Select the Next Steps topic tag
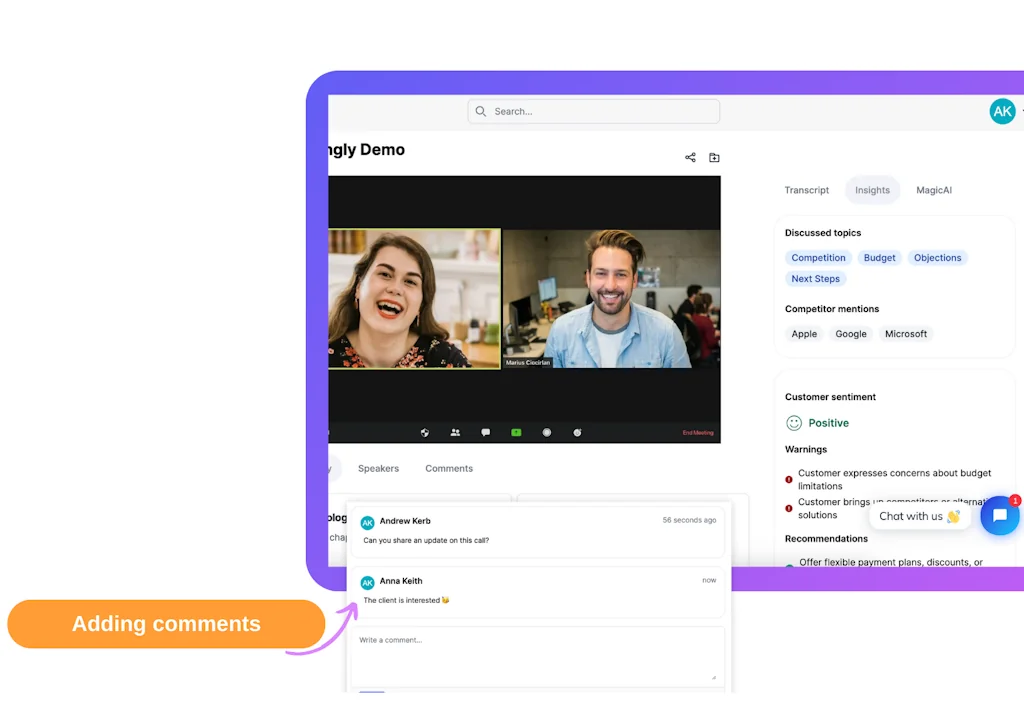Image resolution: width=1024 pixels, height=704 pixels. point(815,279)
